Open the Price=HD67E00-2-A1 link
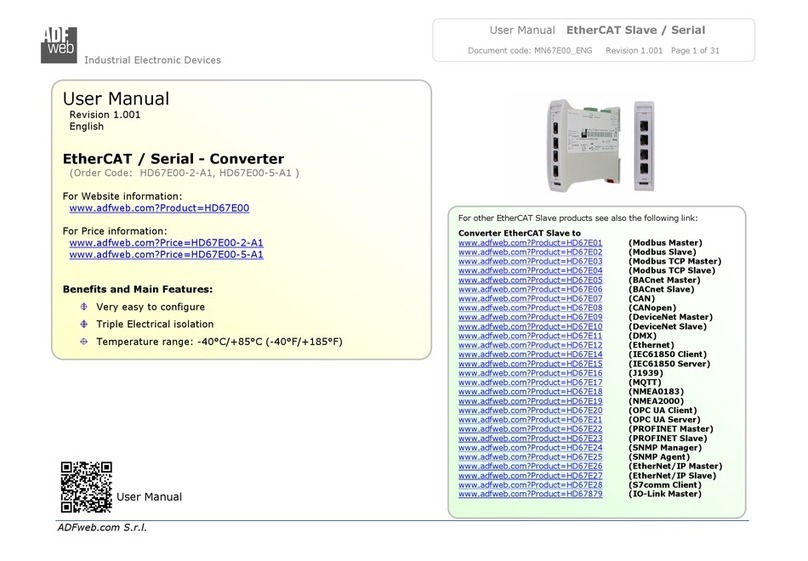Screen dimensions: 808x561 (x=166, y=243)
